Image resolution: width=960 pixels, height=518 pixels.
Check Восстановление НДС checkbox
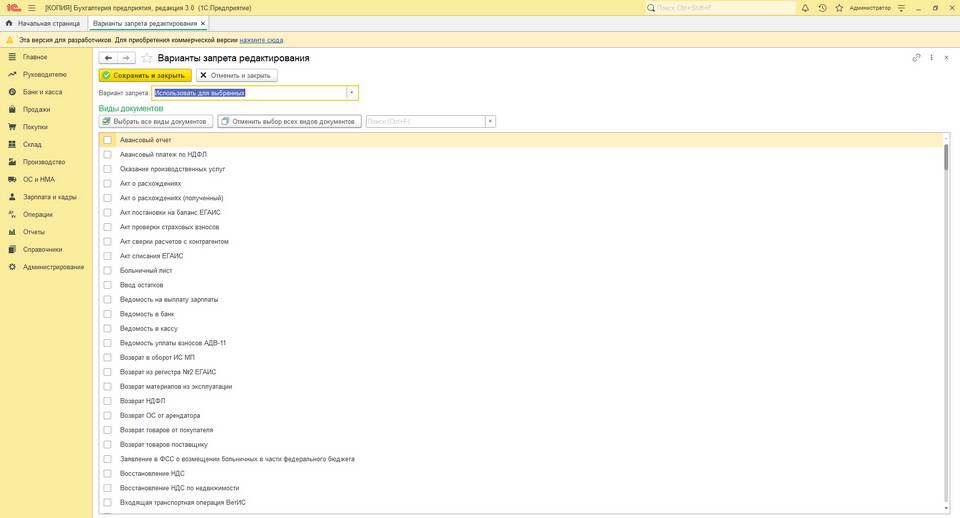pyautogui.click(x=108, y=474)
